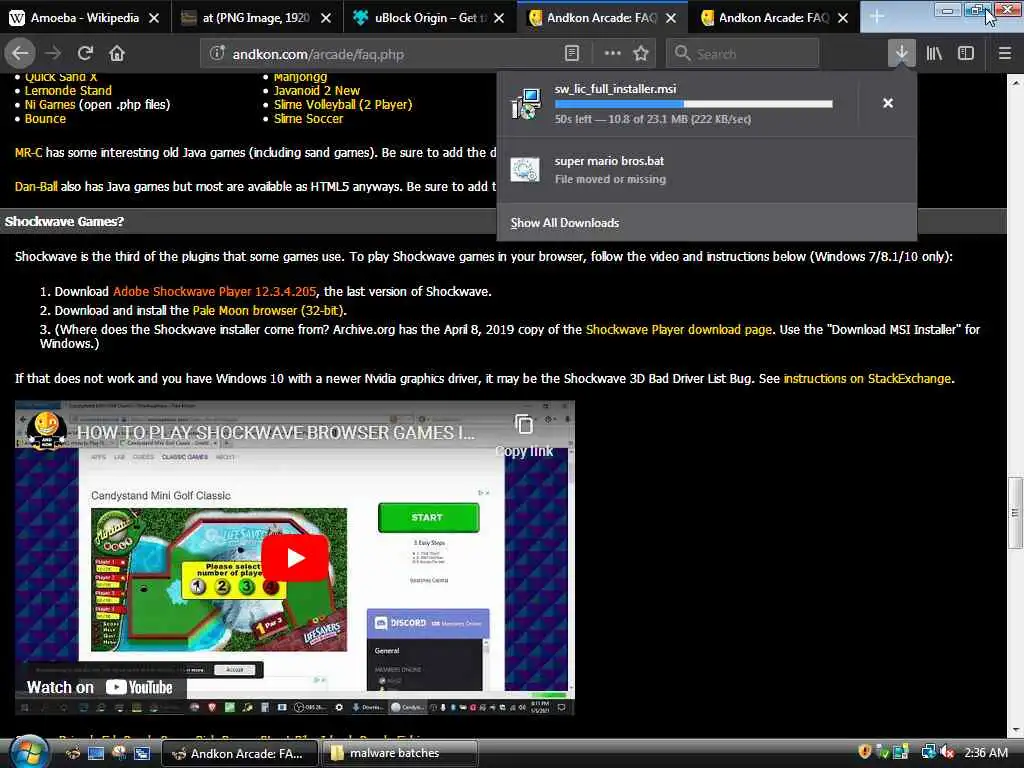1024x768 pixels.
Task: Open the Slime Soccer link
Action: click(308, 119)
